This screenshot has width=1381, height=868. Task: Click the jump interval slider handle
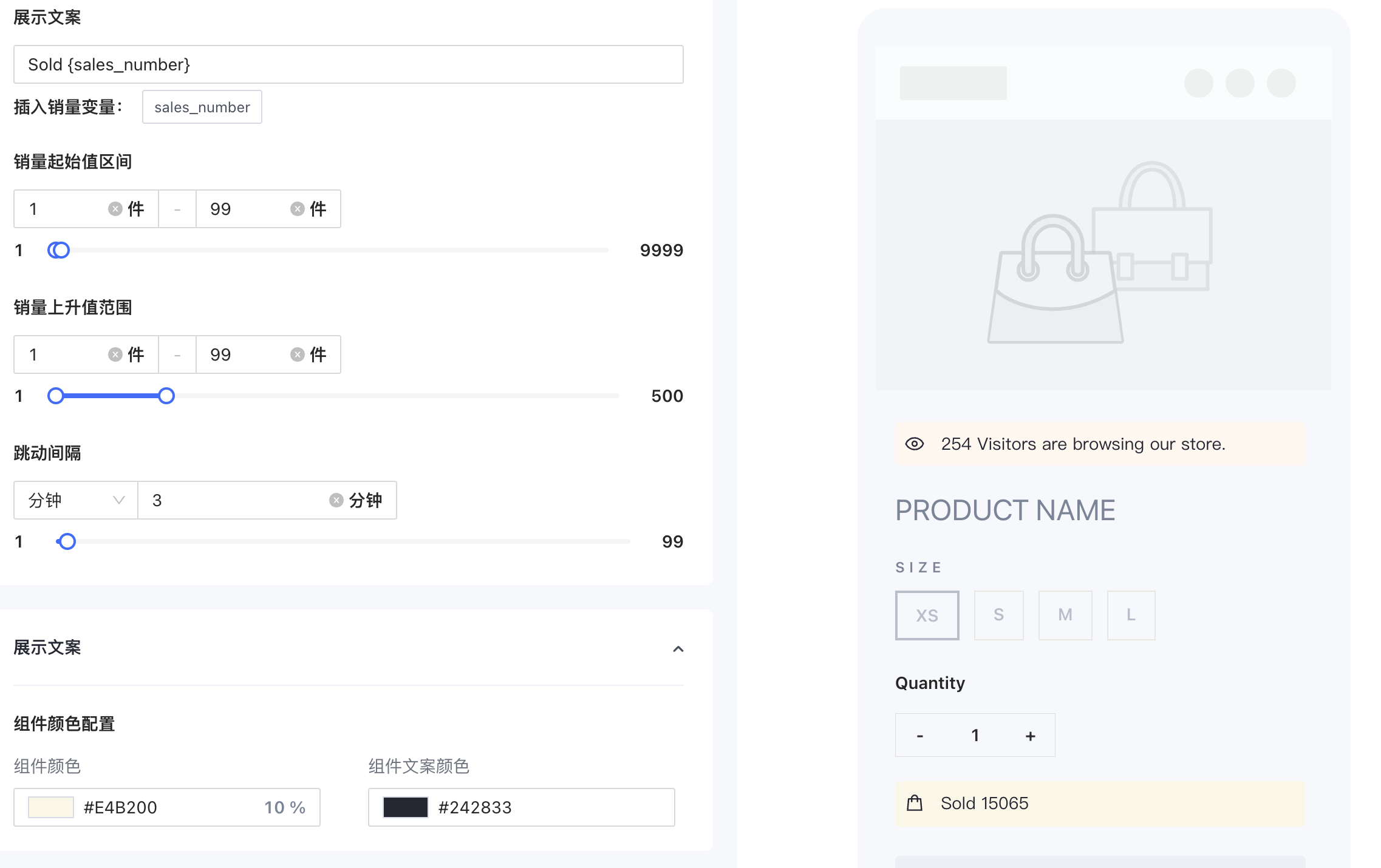67,541
